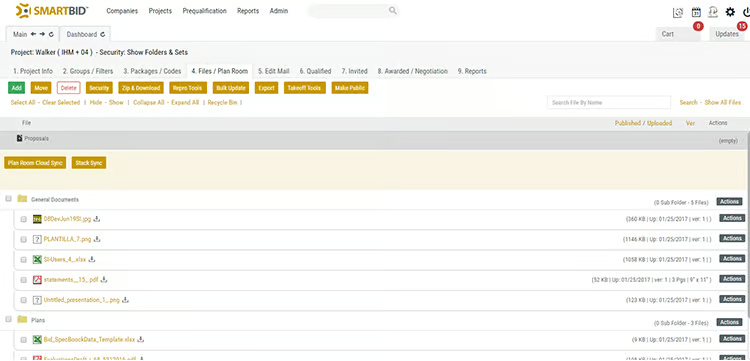Download 08DevJun19SI.jpg via its download icon
Screen dimensions: 750x361
click(x=97, y=219)
